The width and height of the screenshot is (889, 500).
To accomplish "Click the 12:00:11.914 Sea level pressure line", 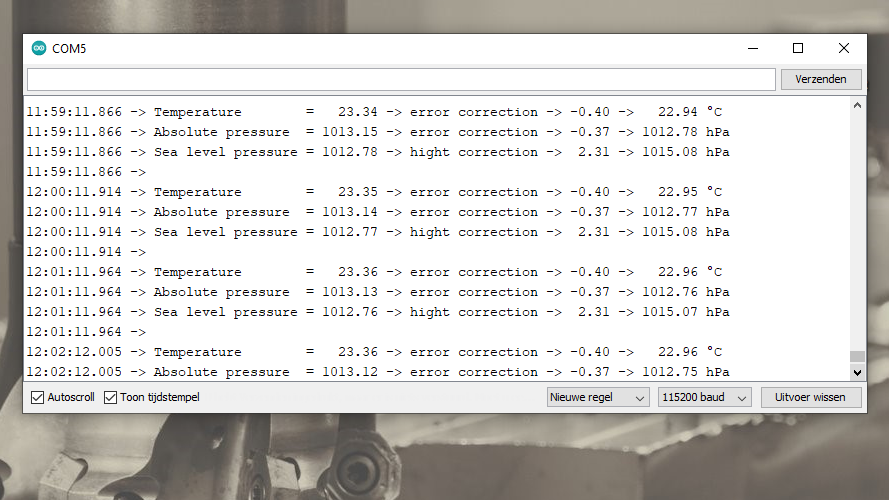I will click(375, 232).
